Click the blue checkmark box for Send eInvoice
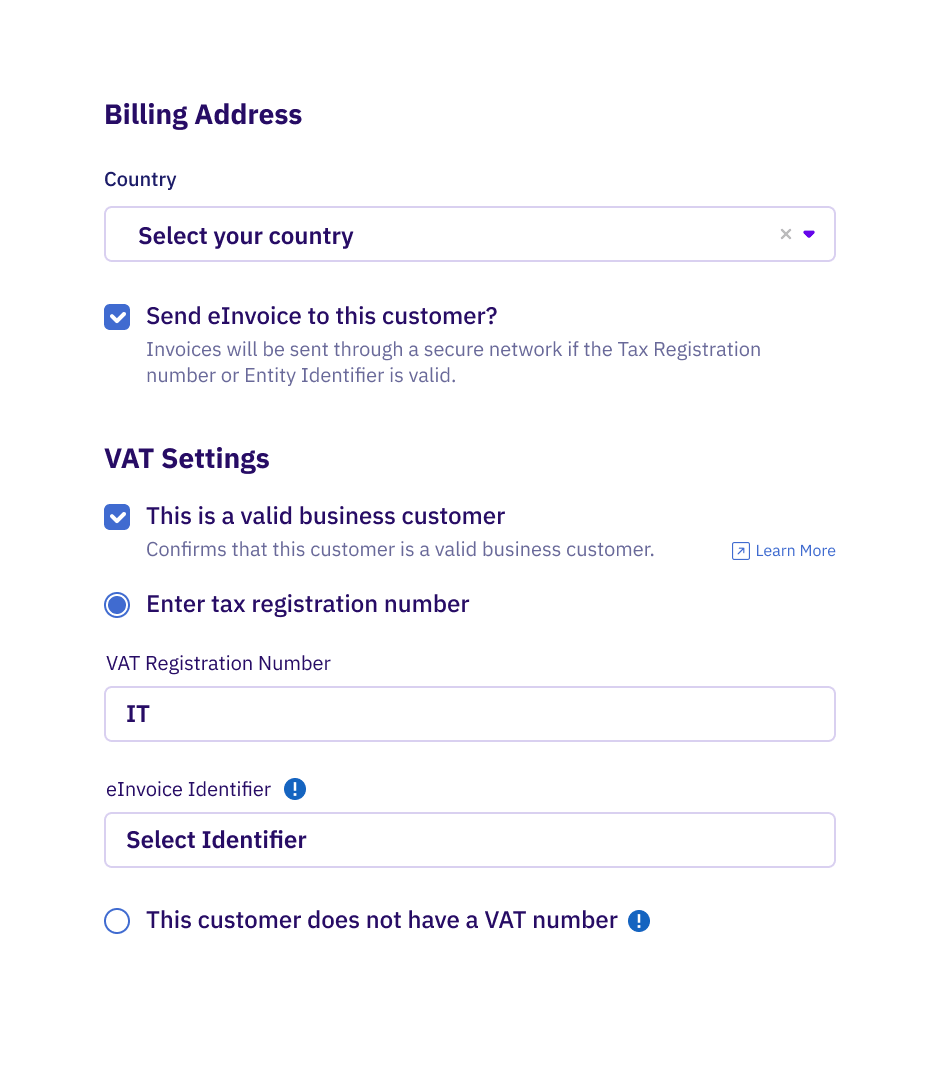The image size is (946, 1088). [x=117, y=316]
